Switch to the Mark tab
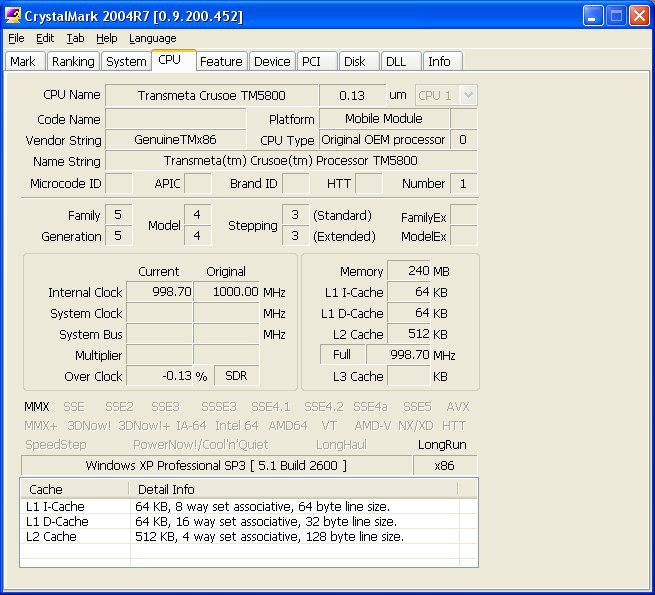The height and width of the screenshot is (595, 655). 23,61
